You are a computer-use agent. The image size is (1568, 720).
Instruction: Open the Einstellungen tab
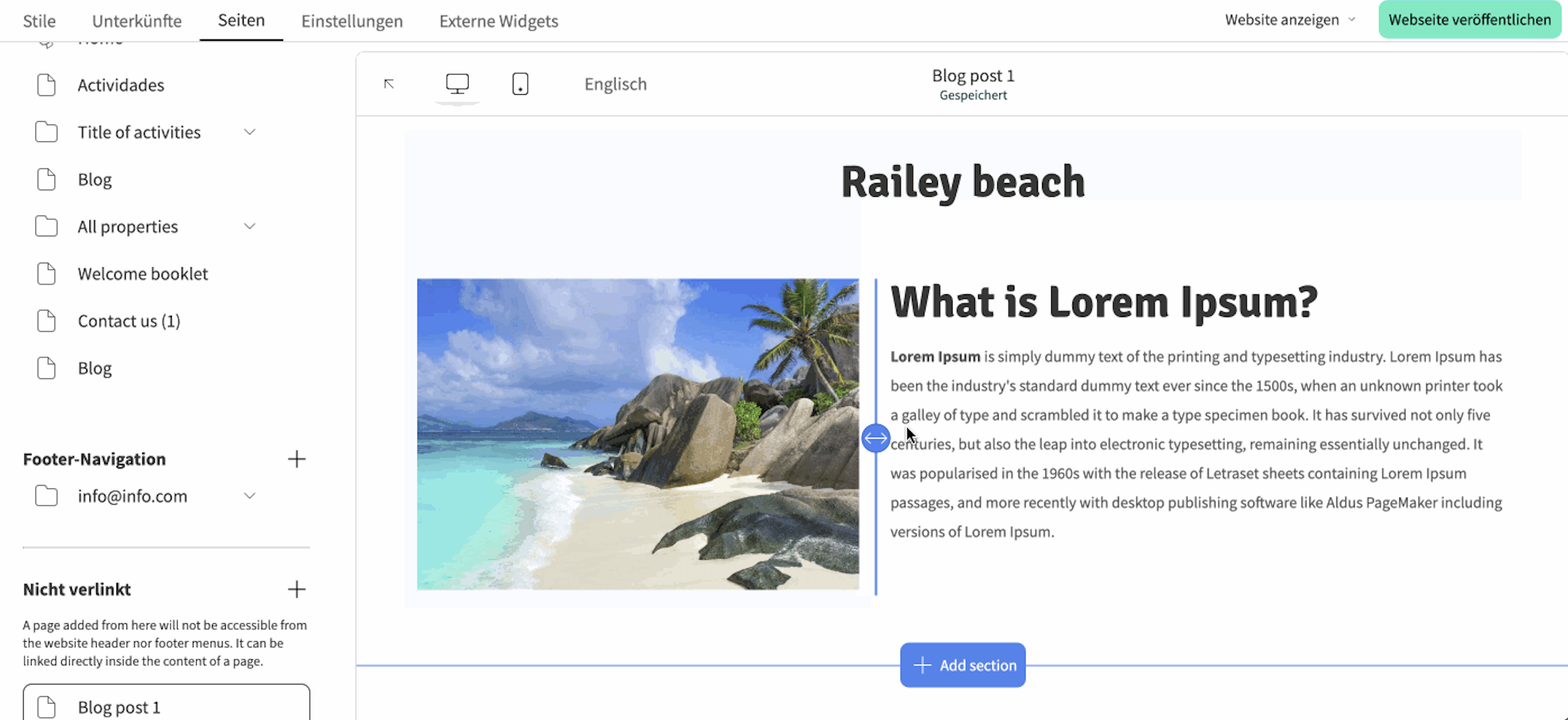352,20
